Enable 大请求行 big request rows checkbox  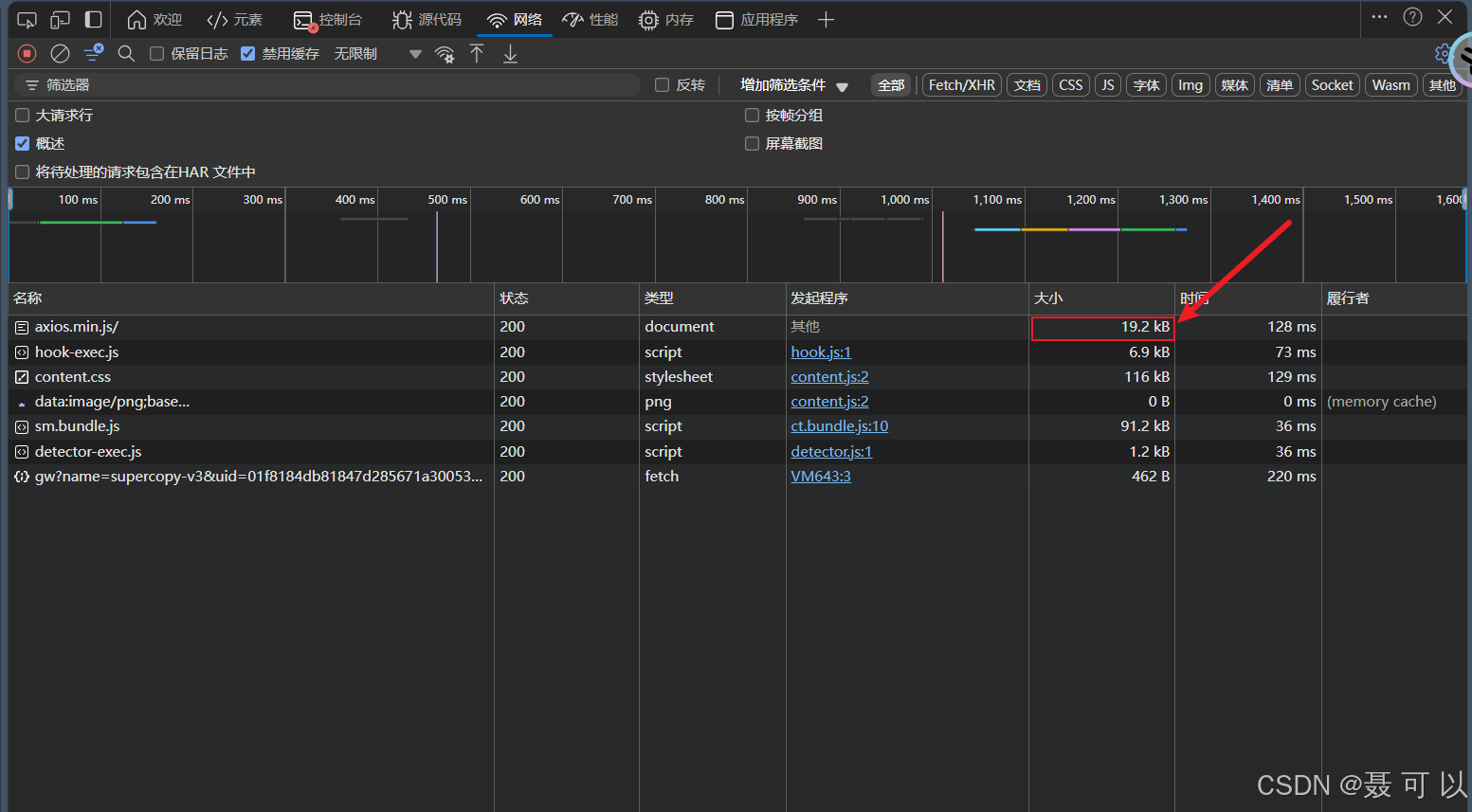tap(23, 116)
